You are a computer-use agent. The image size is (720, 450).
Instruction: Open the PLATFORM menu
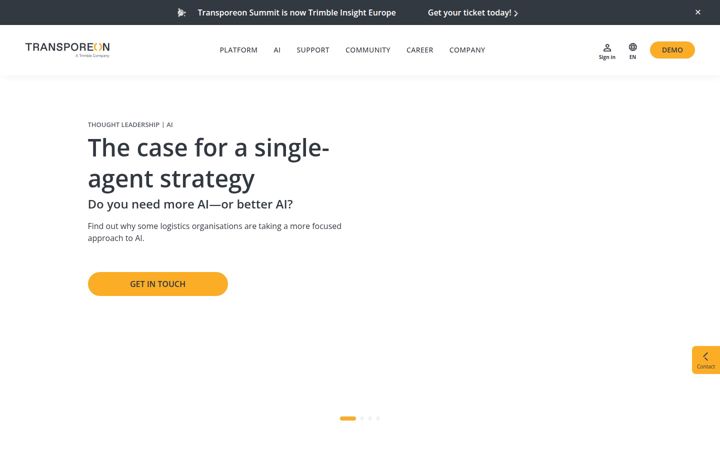[238, 50]
